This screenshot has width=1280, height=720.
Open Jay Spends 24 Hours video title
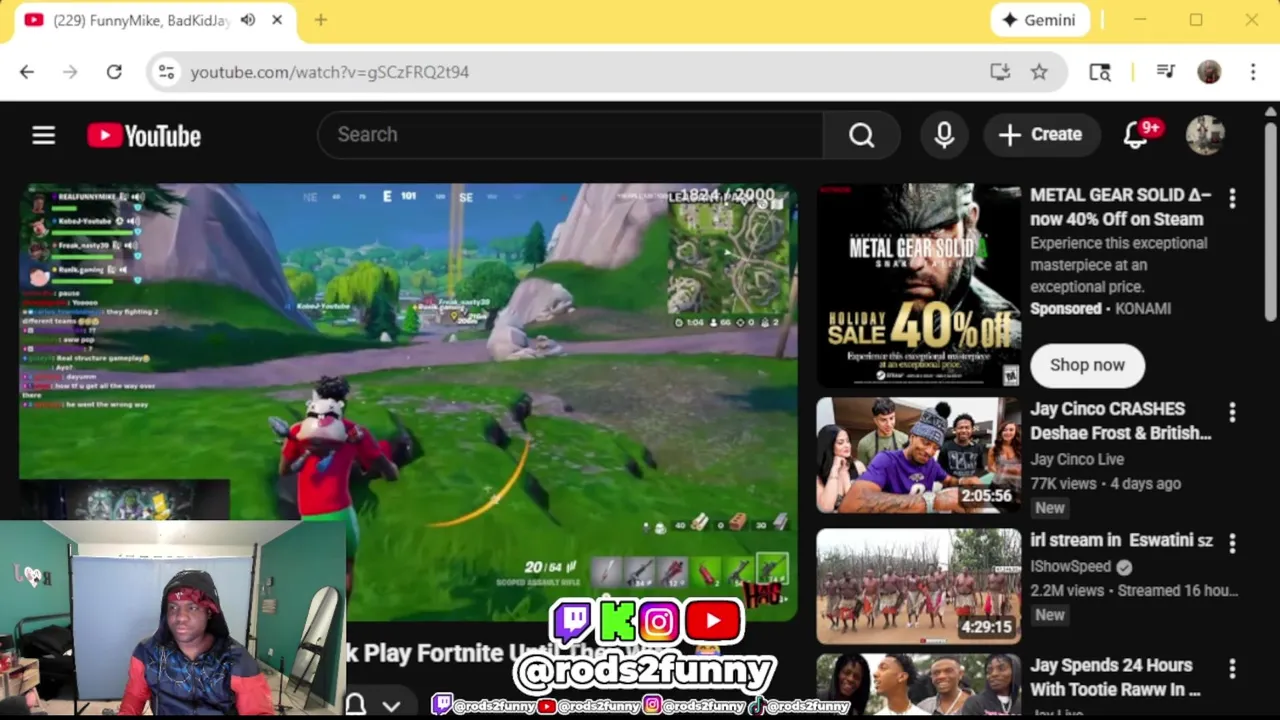pos(1115,677)
